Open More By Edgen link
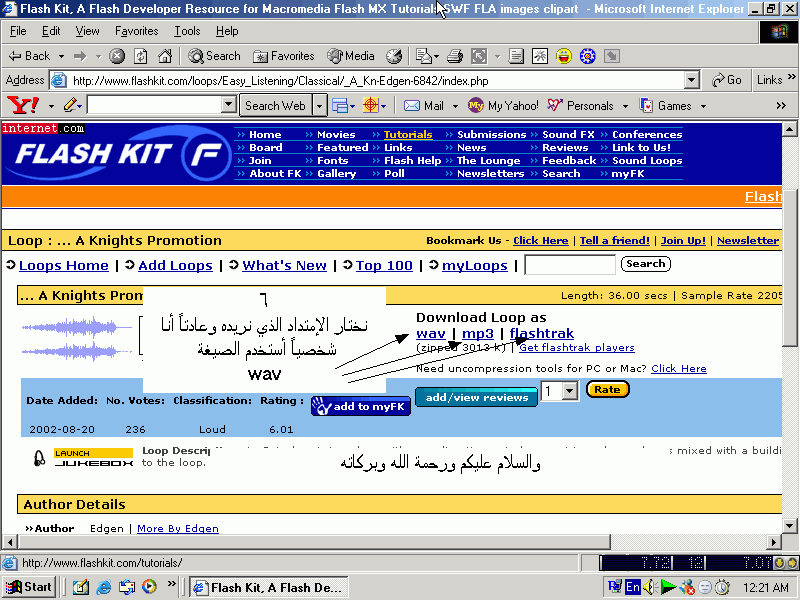The width and height of the screenshot is (800, 600). pyautogui.click(x=178, y=529)
